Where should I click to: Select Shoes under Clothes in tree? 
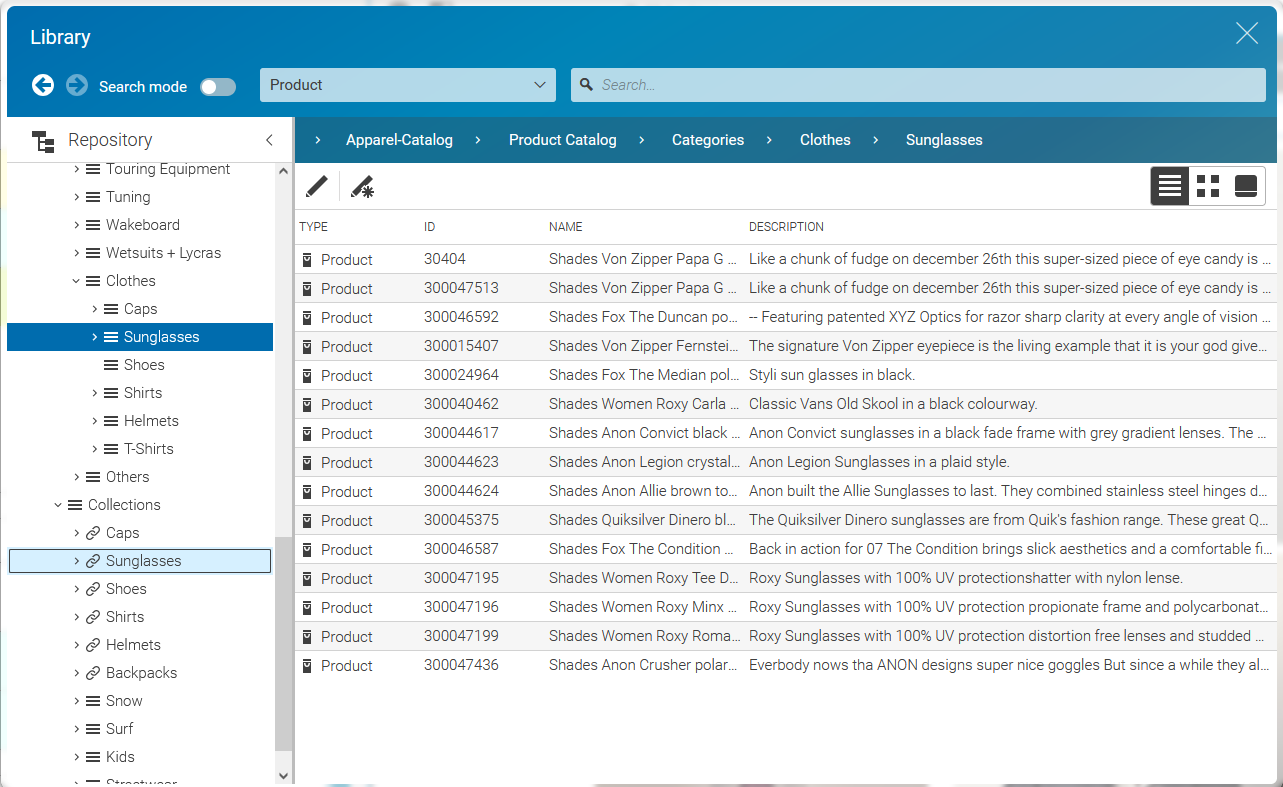(x=143, y=365)
